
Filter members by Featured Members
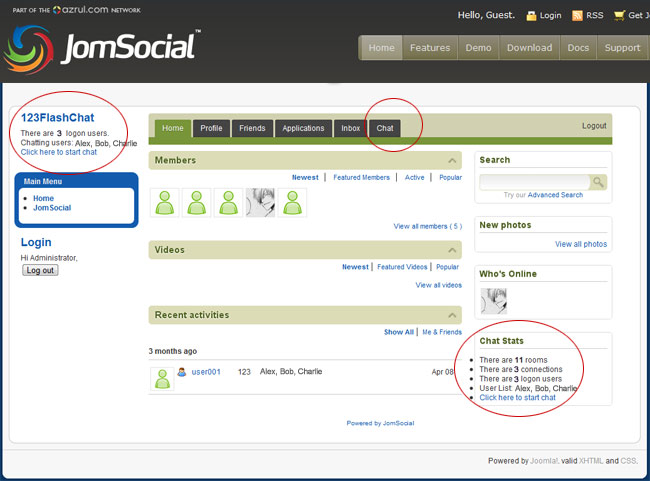(361, 177)
